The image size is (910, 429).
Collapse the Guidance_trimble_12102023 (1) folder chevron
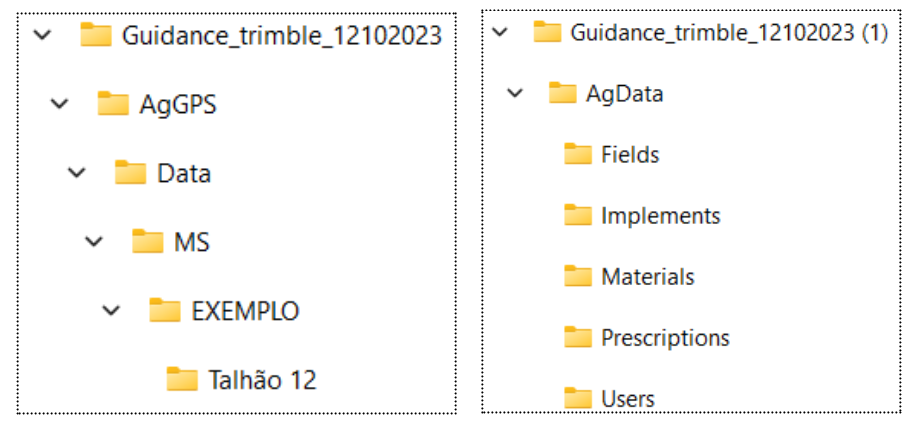(499, 32)
